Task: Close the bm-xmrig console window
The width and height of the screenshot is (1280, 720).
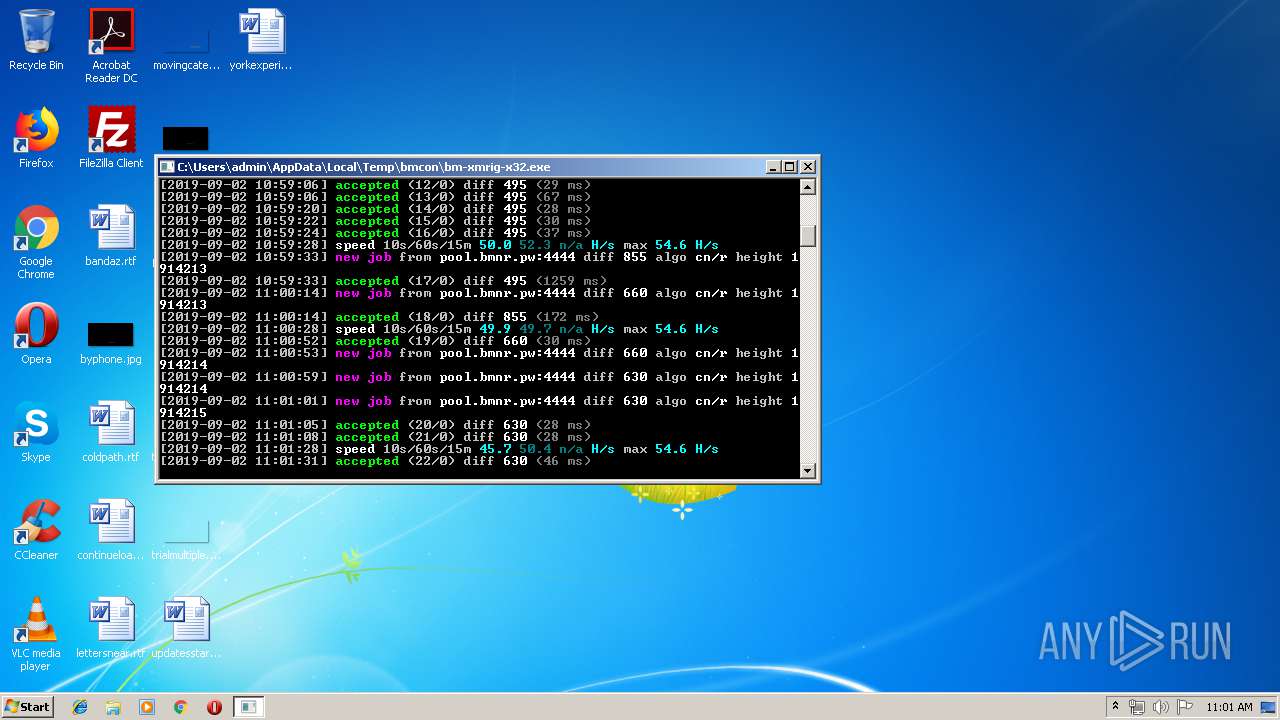Action: click(808, 167)
